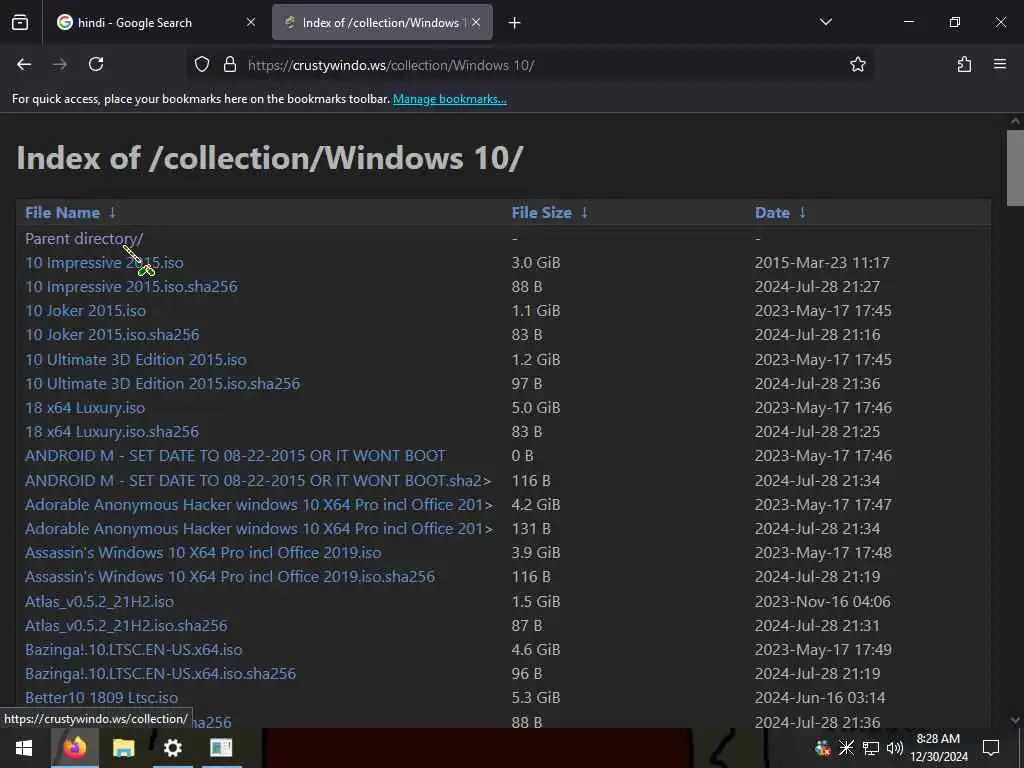Open a new tab with plus button

(x=515, y=23)
